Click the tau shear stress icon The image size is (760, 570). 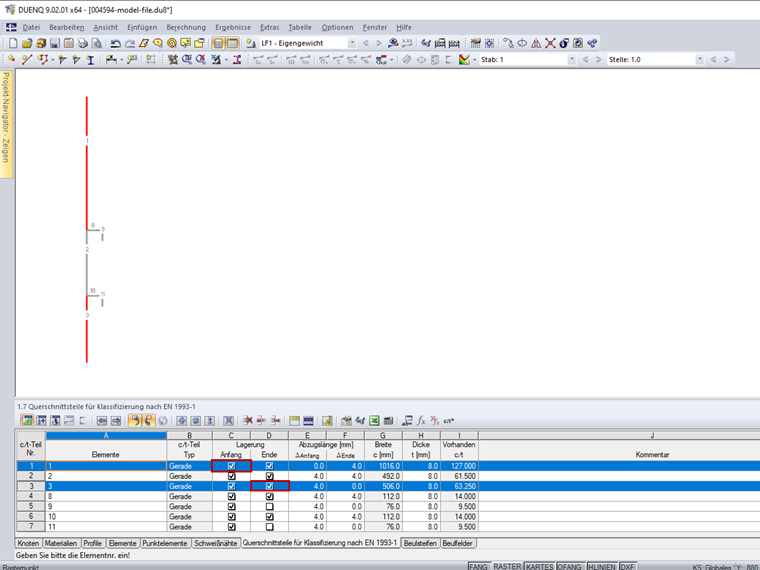[338, 60]
